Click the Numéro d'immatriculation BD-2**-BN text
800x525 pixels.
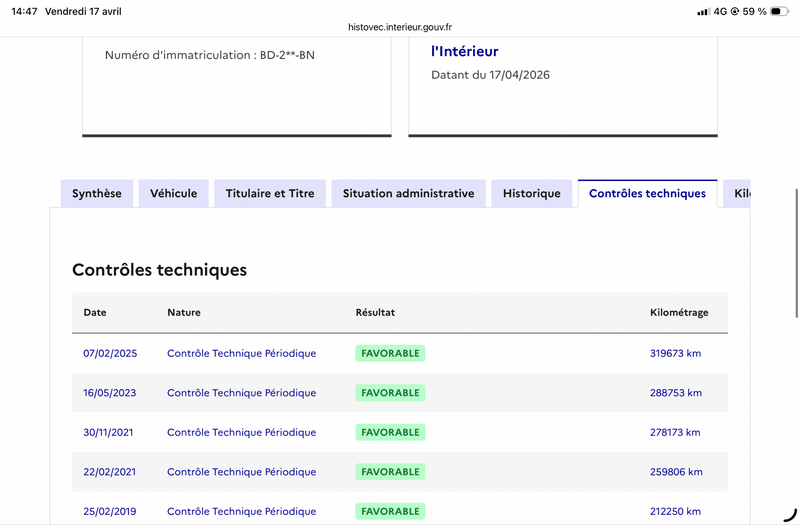(x=210, y=55)
